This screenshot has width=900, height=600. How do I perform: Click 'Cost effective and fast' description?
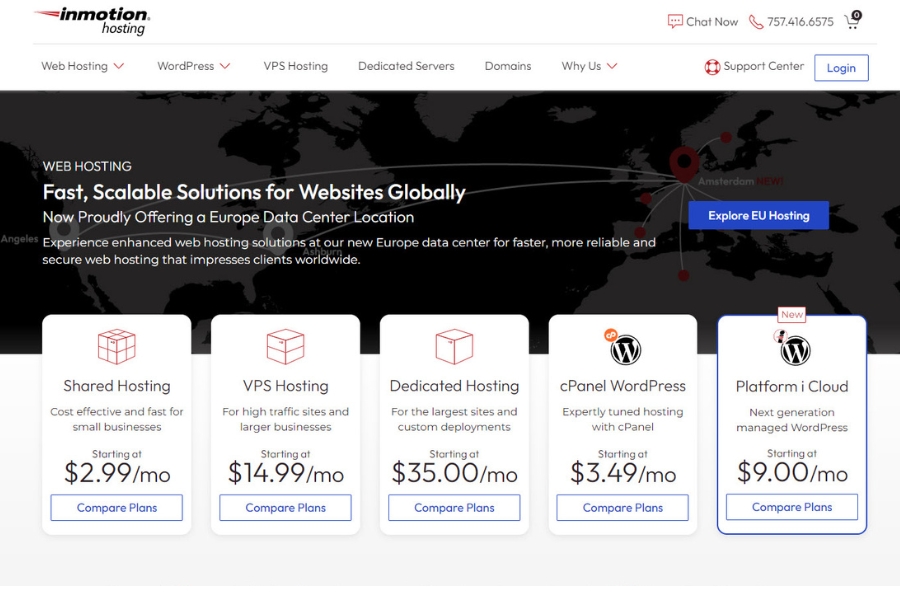pos(117,419)
